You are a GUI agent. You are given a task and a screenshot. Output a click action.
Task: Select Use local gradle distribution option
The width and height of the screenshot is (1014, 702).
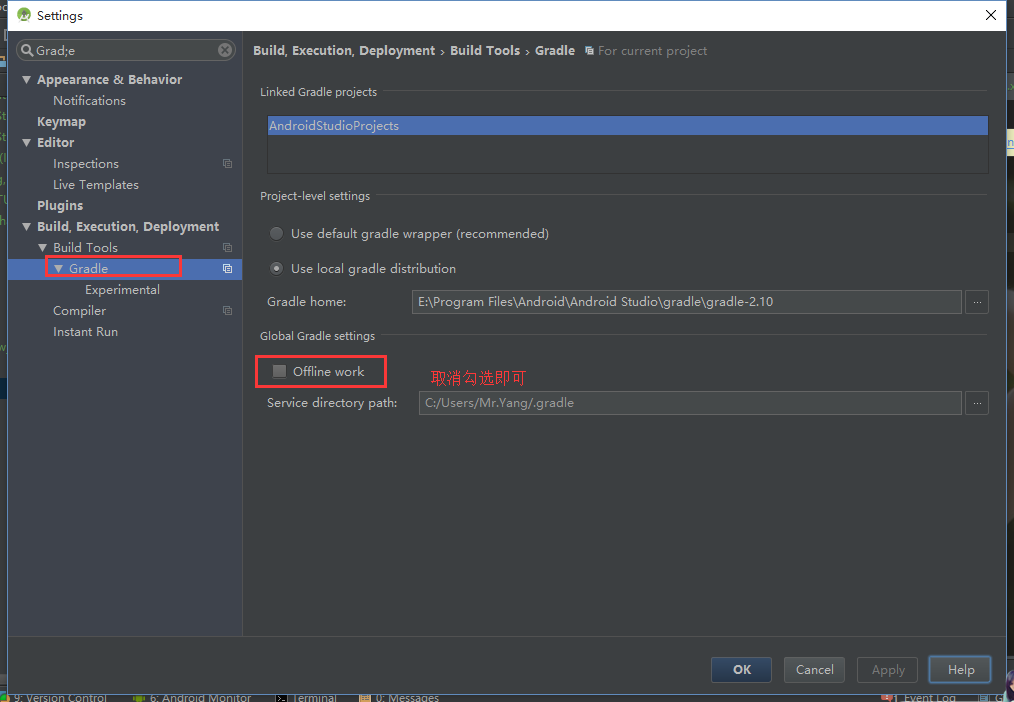276,268
